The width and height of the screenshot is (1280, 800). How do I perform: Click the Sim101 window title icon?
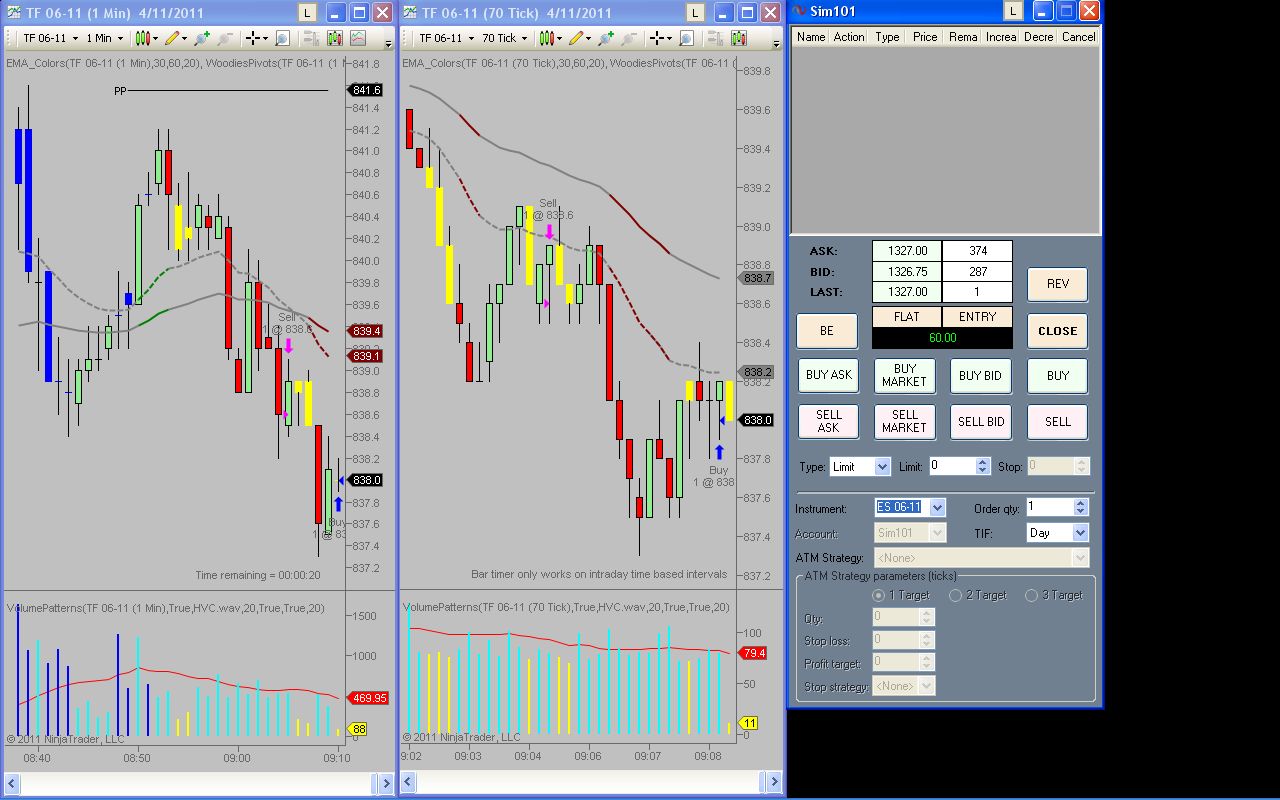(x=800, y=11)
